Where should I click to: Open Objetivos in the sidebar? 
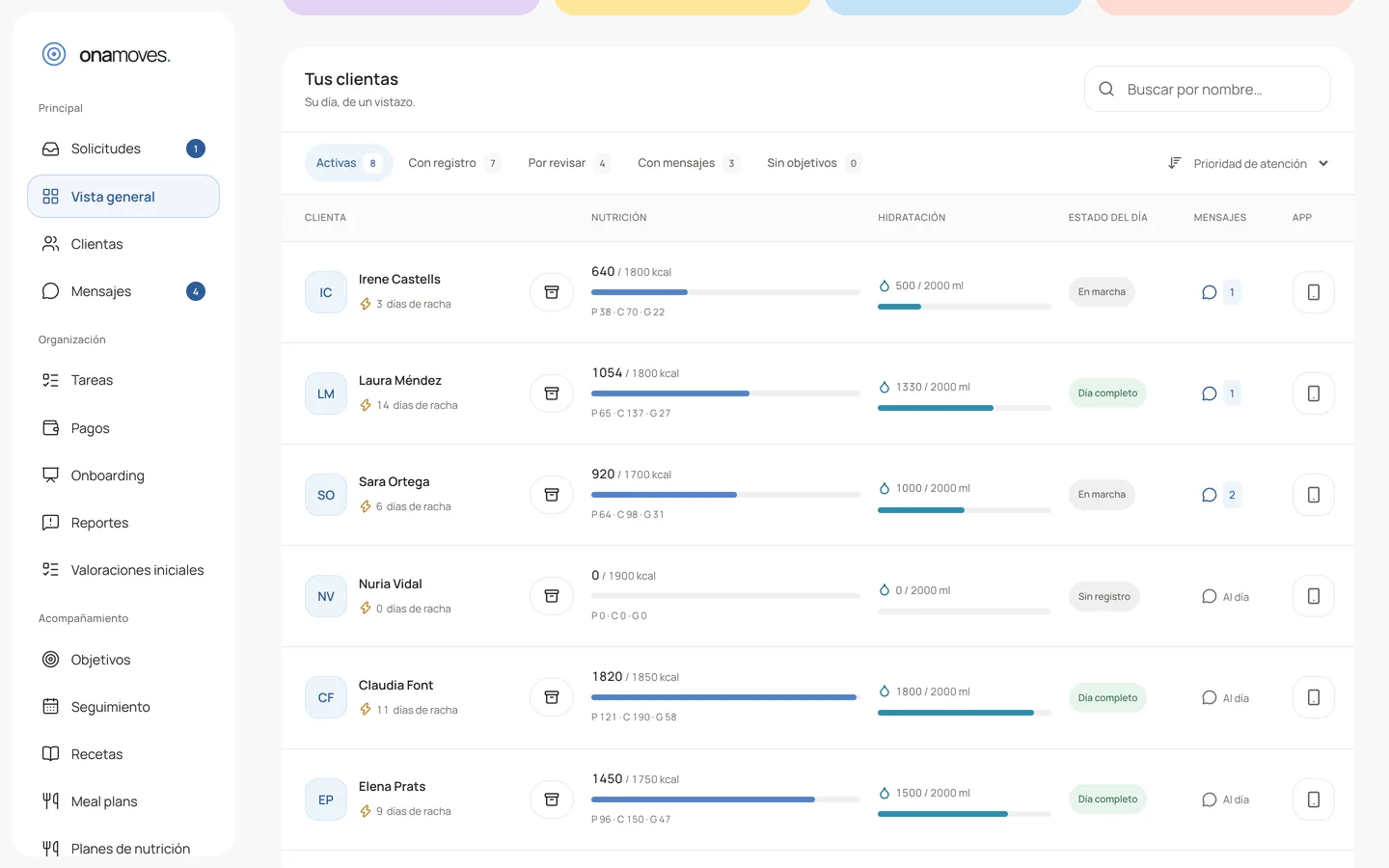[x=123, y=660]
